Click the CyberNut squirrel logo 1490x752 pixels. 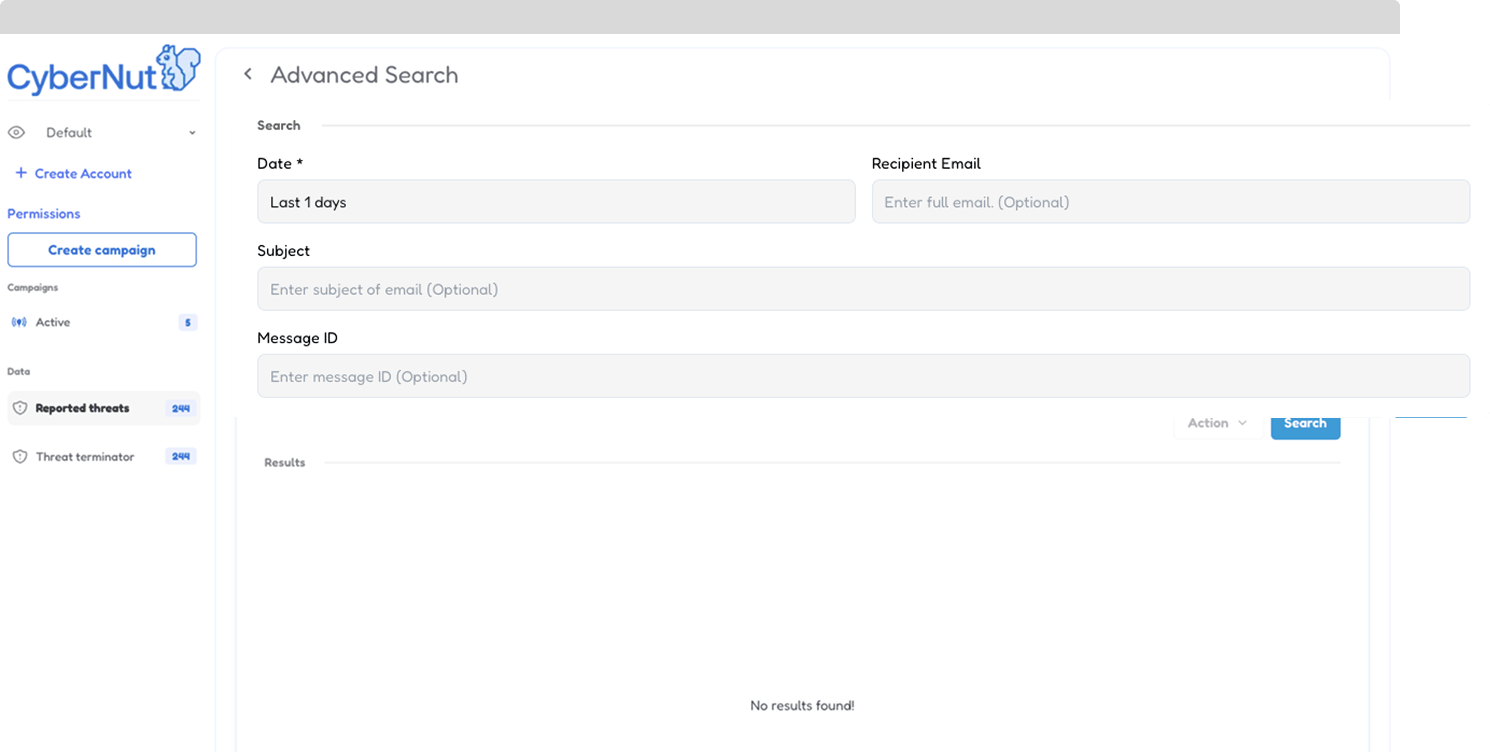tap(103, 71)
